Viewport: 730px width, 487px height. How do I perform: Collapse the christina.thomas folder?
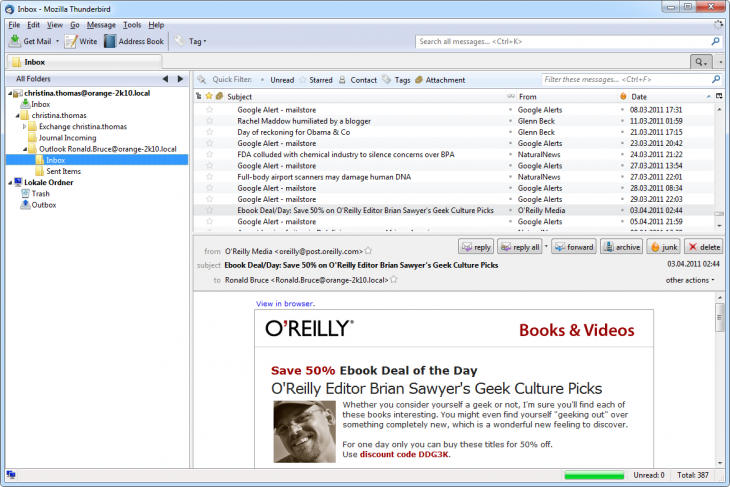(x=17, y=115)
